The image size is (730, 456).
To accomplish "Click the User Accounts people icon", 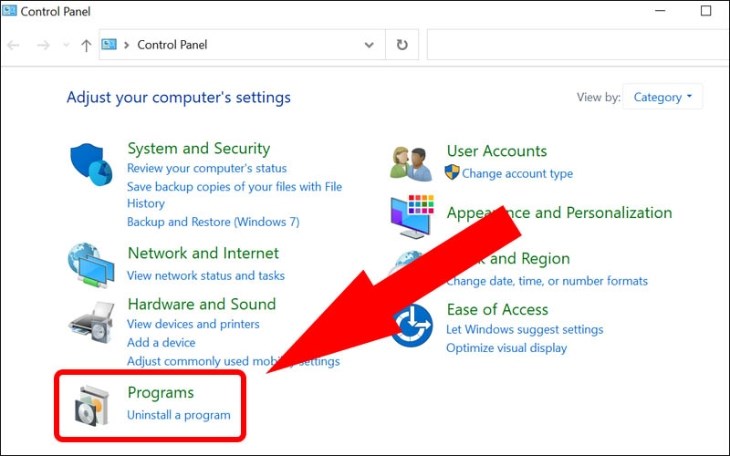I will pyautogui.click(x=411, y=163).
